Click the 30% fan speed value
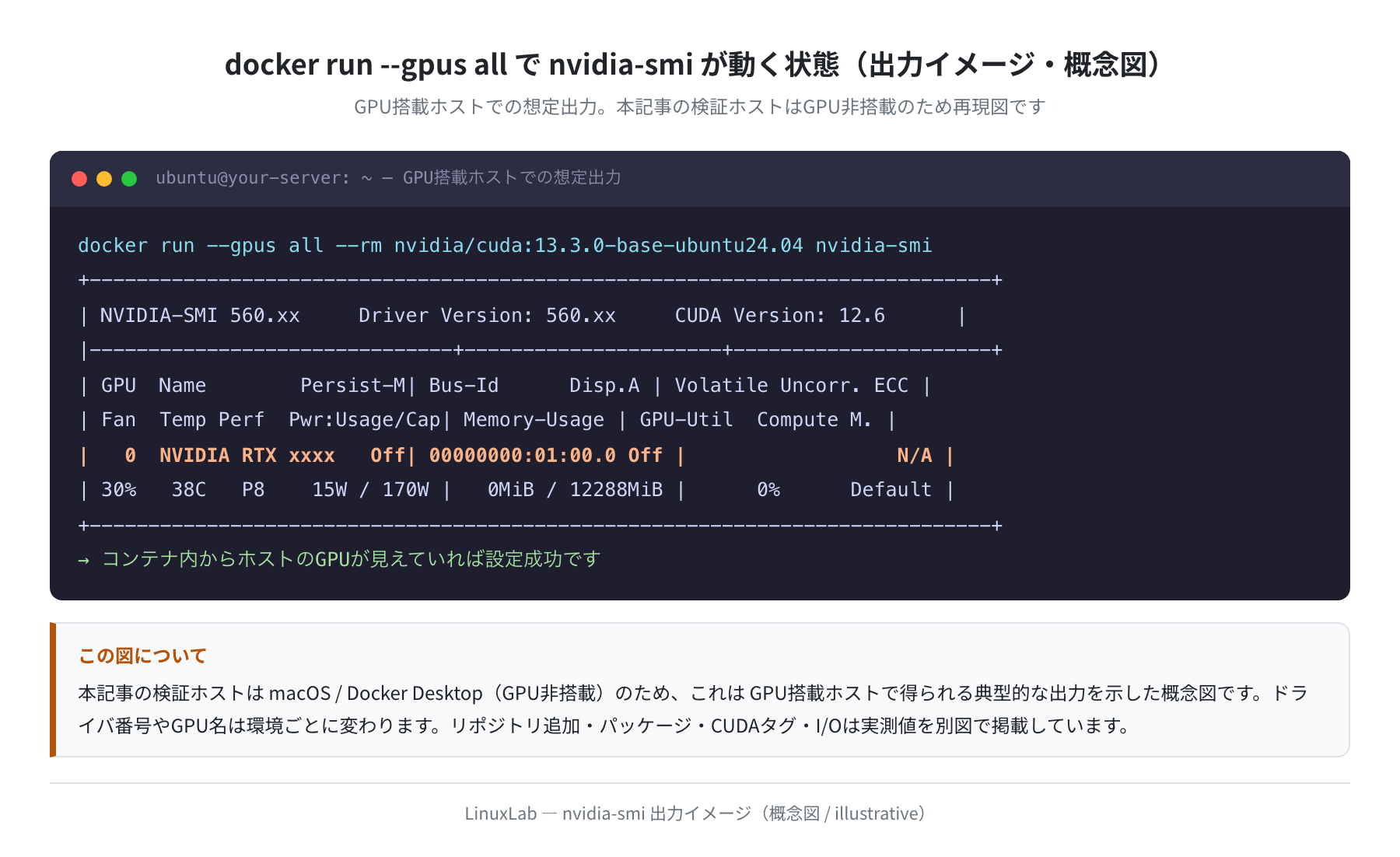 [119, 490]
